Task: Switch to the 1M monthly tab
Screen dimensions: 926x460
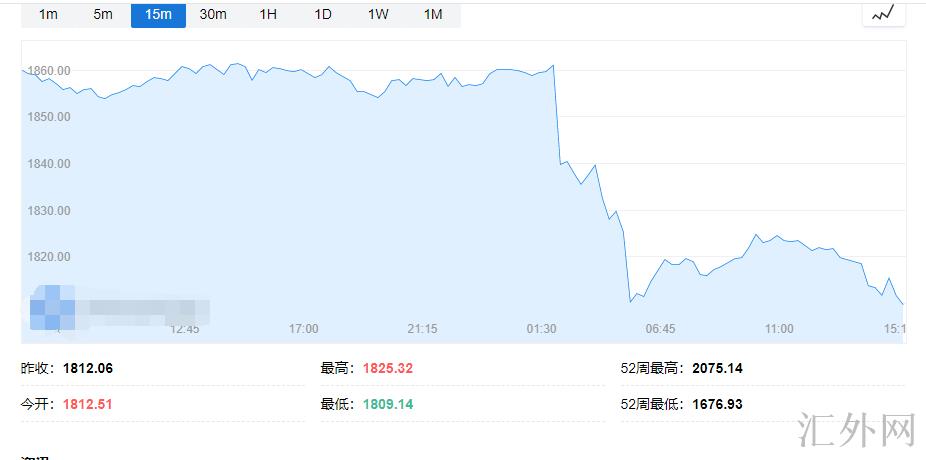Action: click(433, 14)
